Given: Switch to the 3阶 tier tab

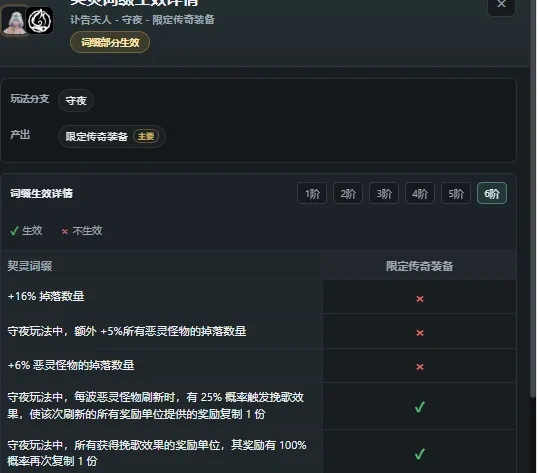Looking at the screenshot, I should pos(384,194).
